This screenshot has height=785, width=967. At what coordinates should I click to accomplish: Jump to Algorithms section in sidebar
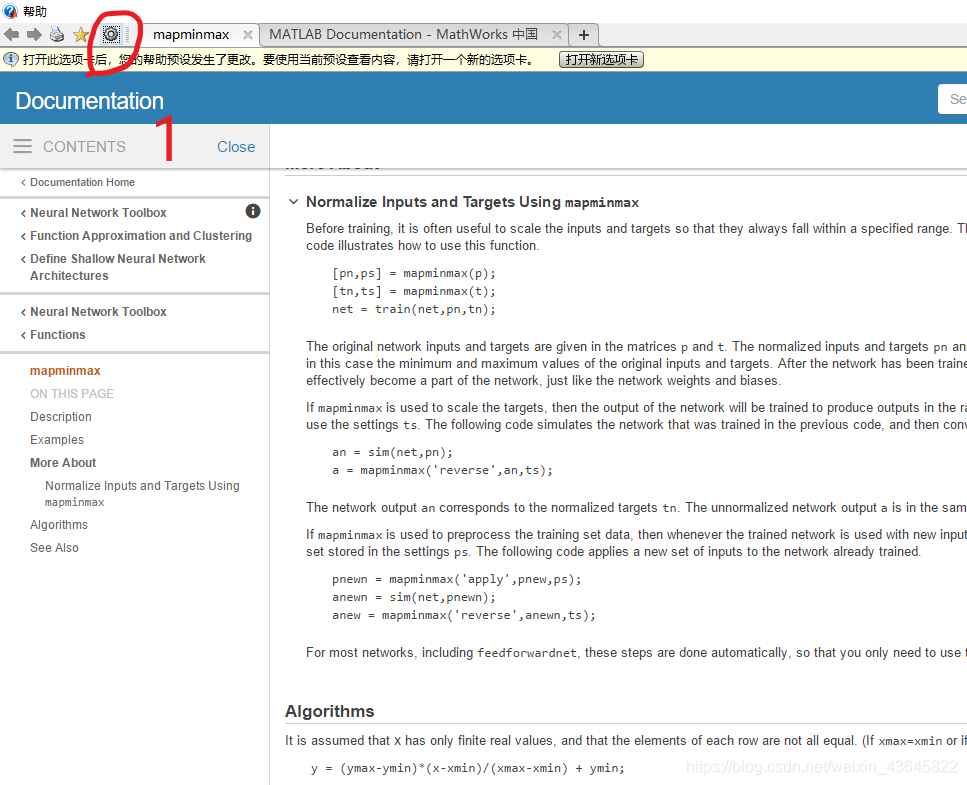(59, 525)
